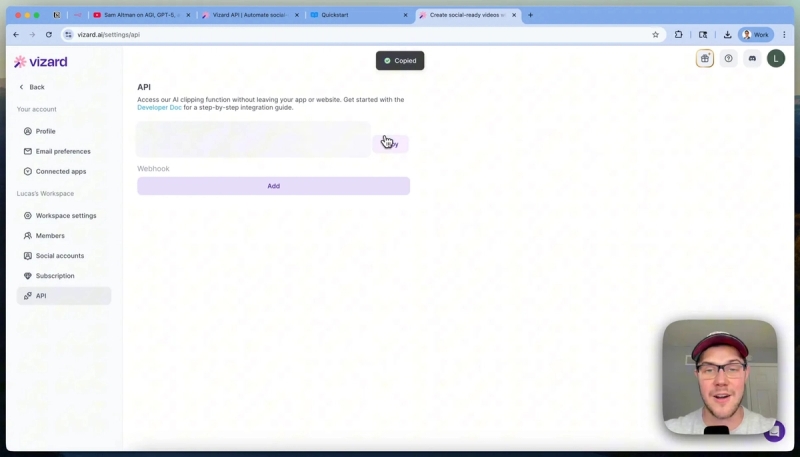Click the Connected apps icon
The image size is (800, 457).
[x=28, y=171]
